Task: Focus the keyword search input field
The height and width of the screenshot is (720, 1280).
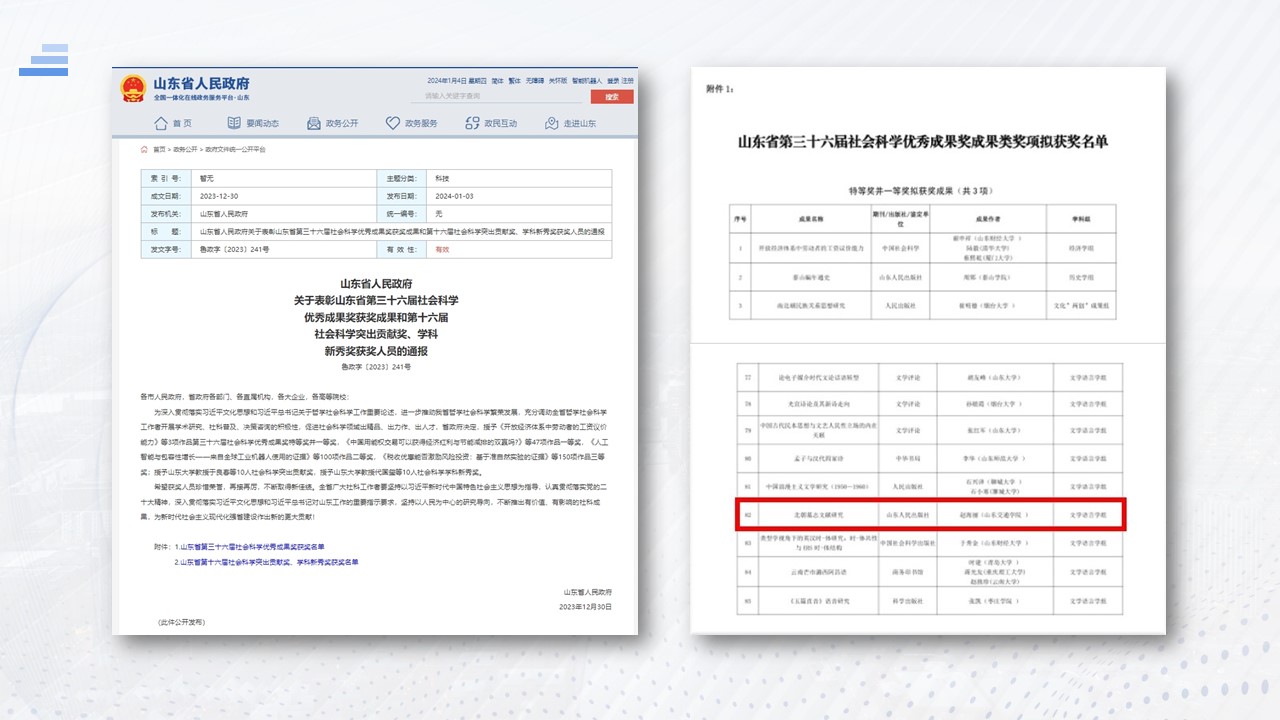Action: 496,96
